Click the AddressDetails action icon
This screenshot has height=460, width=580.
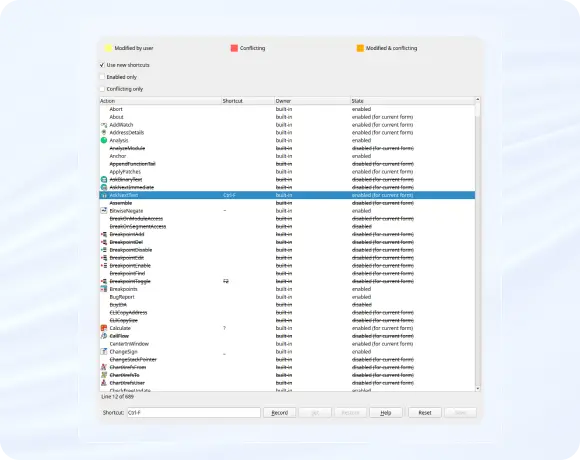click(104, 132)
